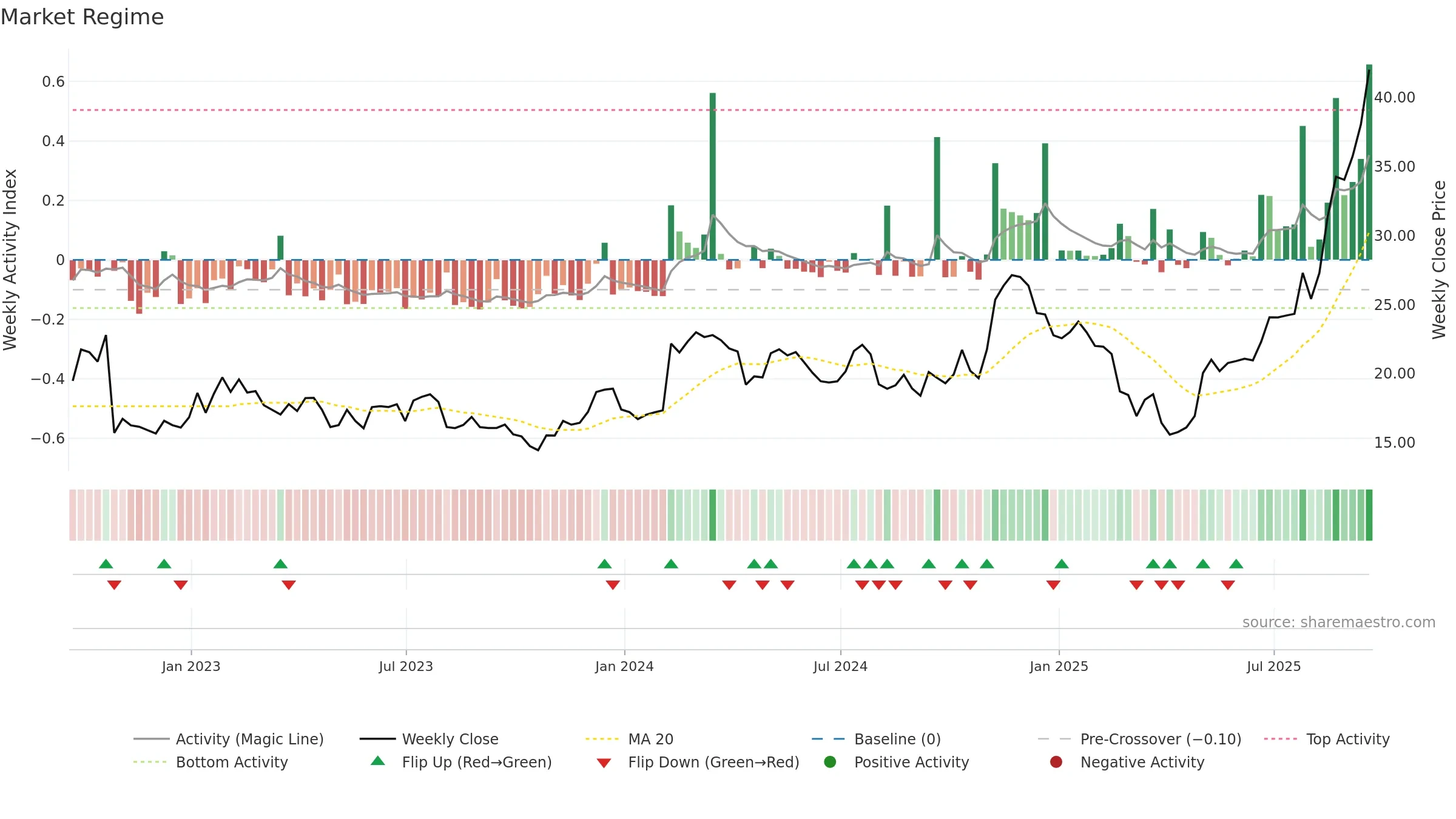Viewport: 1456px width, 819px height.
Task: Click the 15.00 price axis tick
Action: 1394,442
